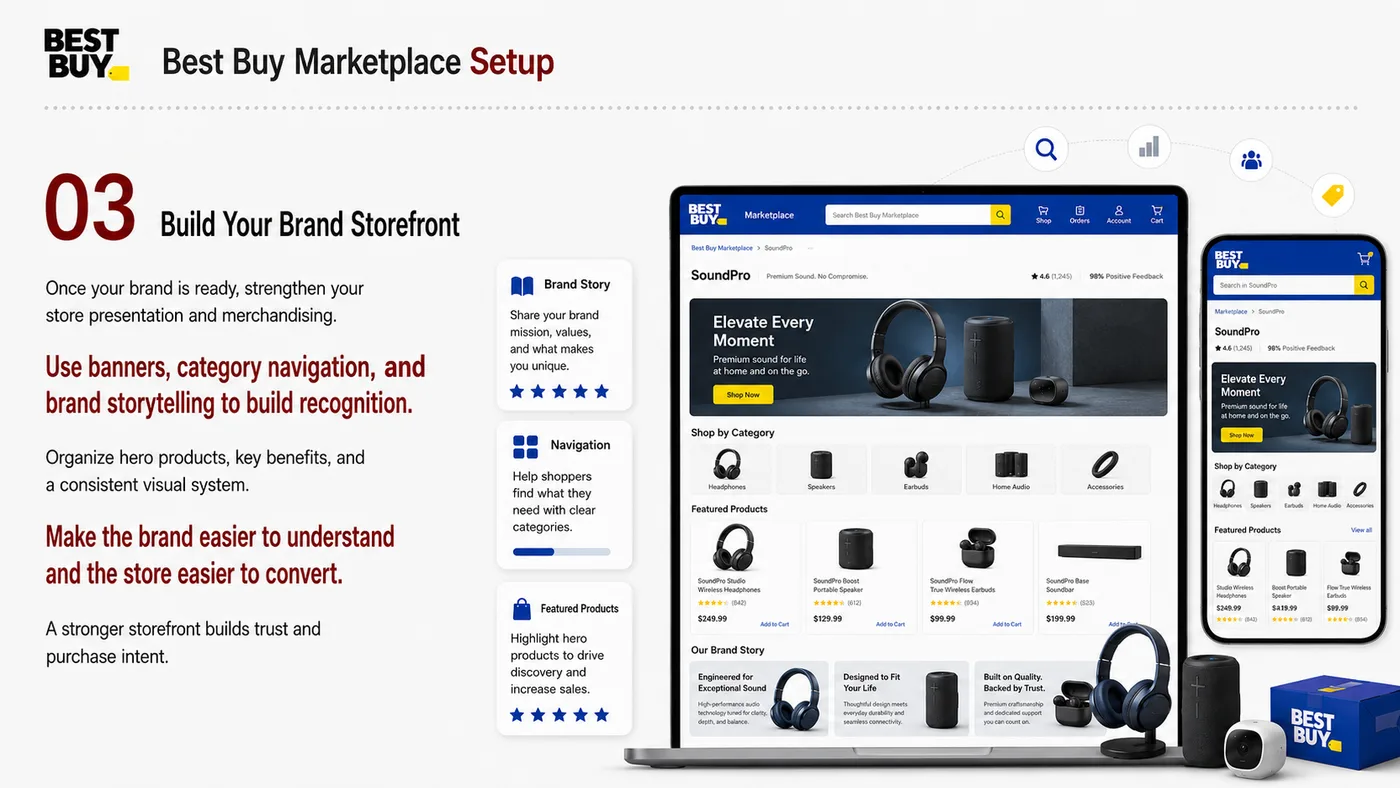Click the 4.6 star rating on laptop storefront
The height and width of the screenshot is (788, 1400).
[1051, 276]
